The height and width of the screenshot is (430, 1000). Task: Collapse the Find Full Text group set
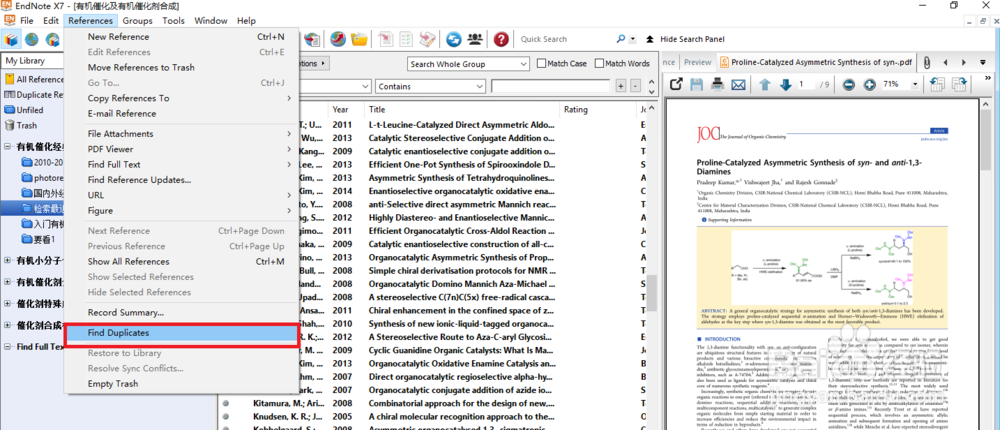click(x=8, y=347)
